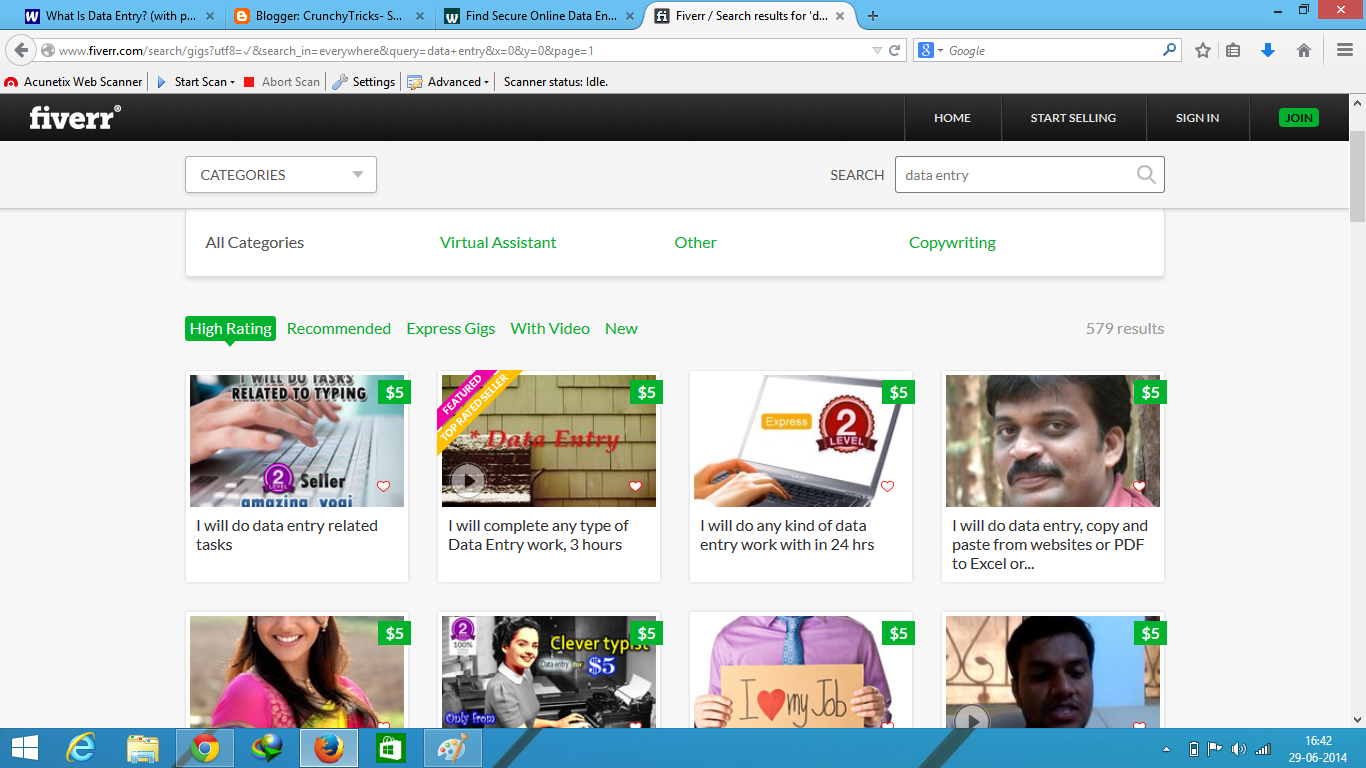Select the All Categories link
1366x768 pixels.
coord(255,242)
